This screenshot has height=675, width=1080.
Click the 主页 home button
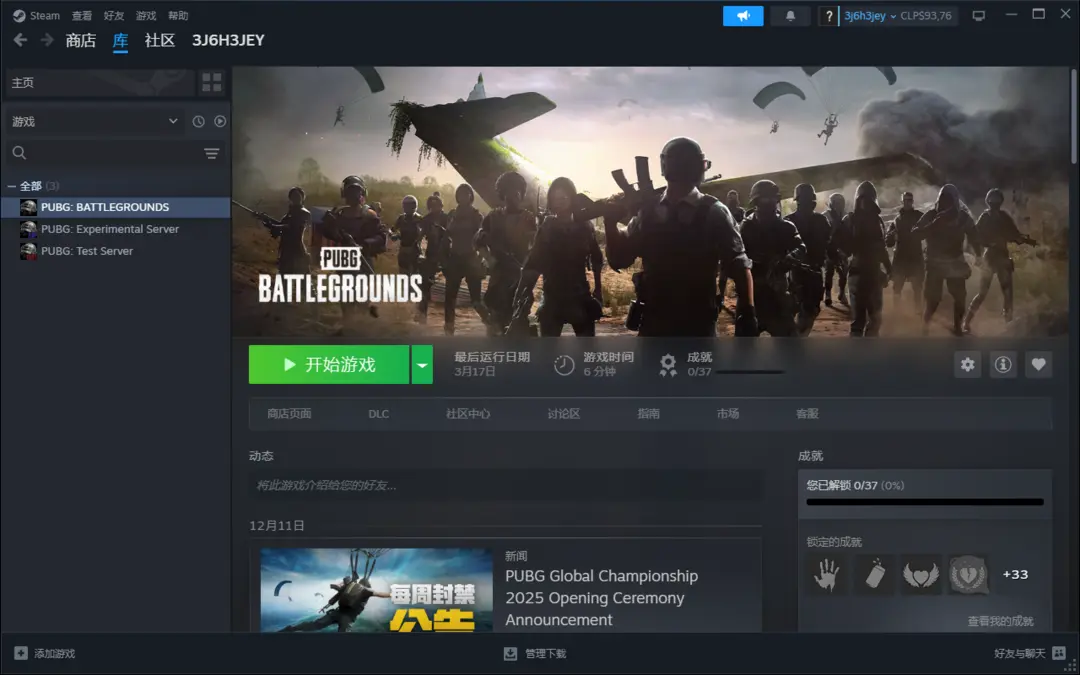100,82
